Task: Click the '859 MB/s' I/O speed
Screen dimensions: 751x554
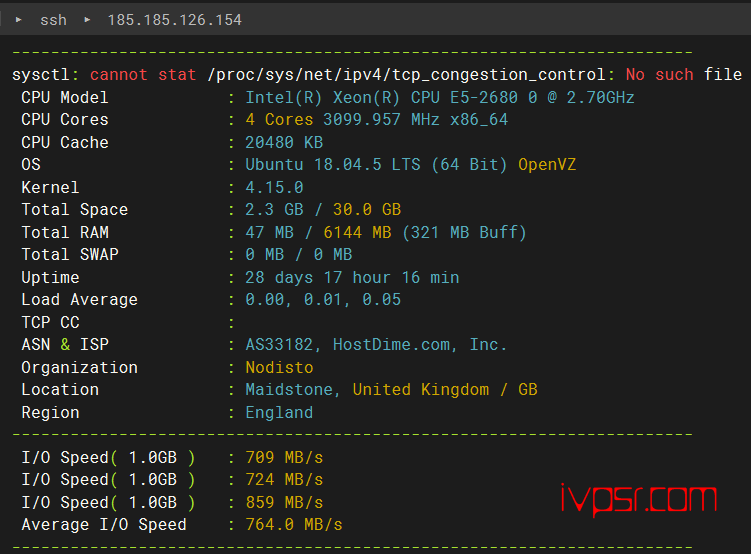Action: click(284, 503)
